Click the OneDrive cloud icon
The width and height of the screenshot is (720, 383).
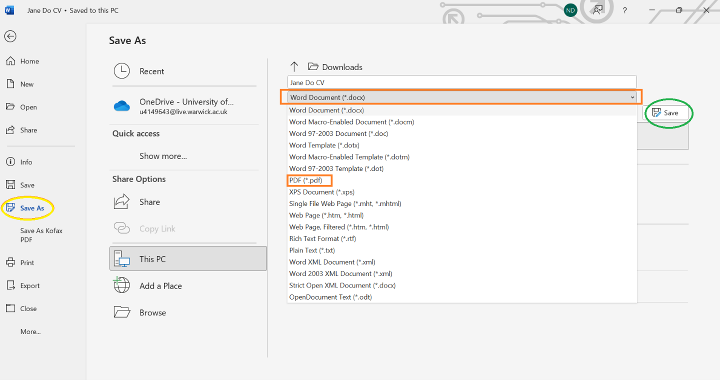click(122, 106)
